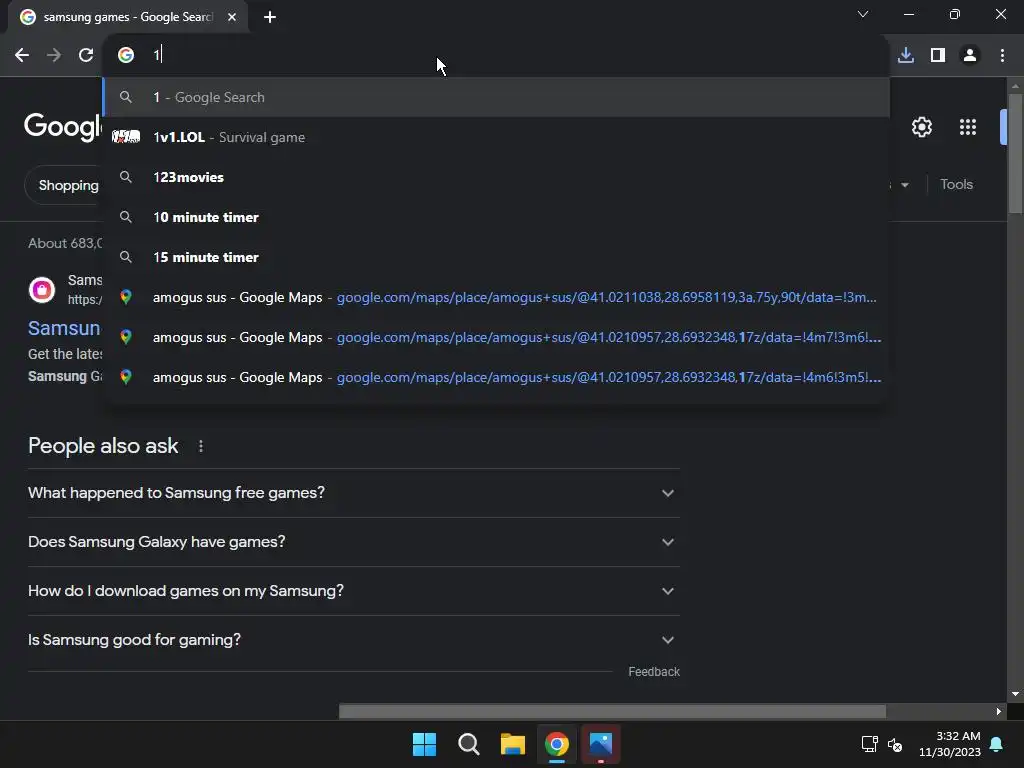Open the Windows Start menu

[x=424, y=744]
